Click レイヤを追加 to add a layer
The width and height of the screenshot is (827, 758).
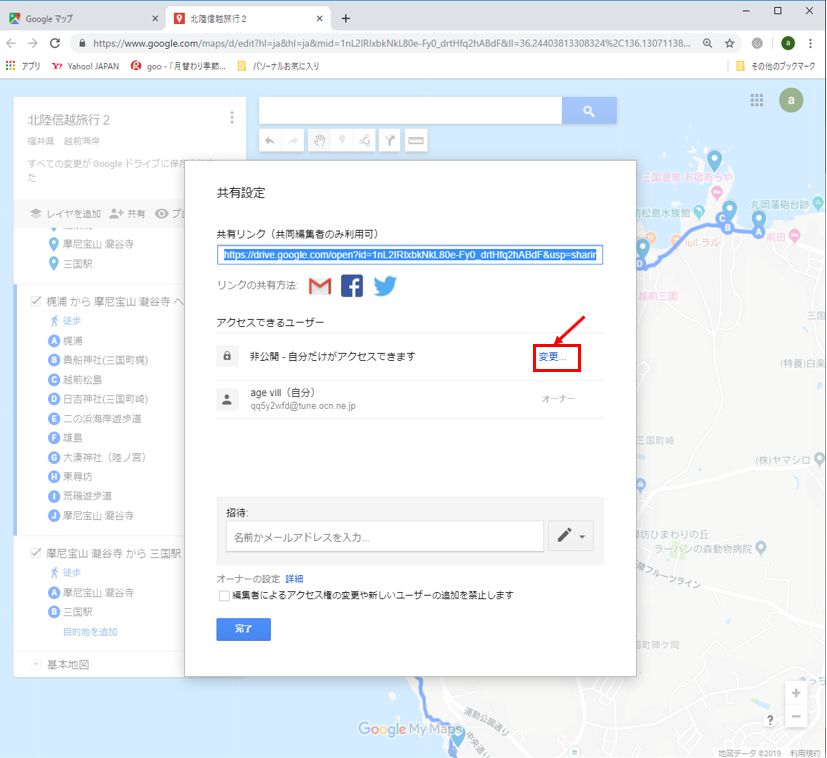coord(65,214)
